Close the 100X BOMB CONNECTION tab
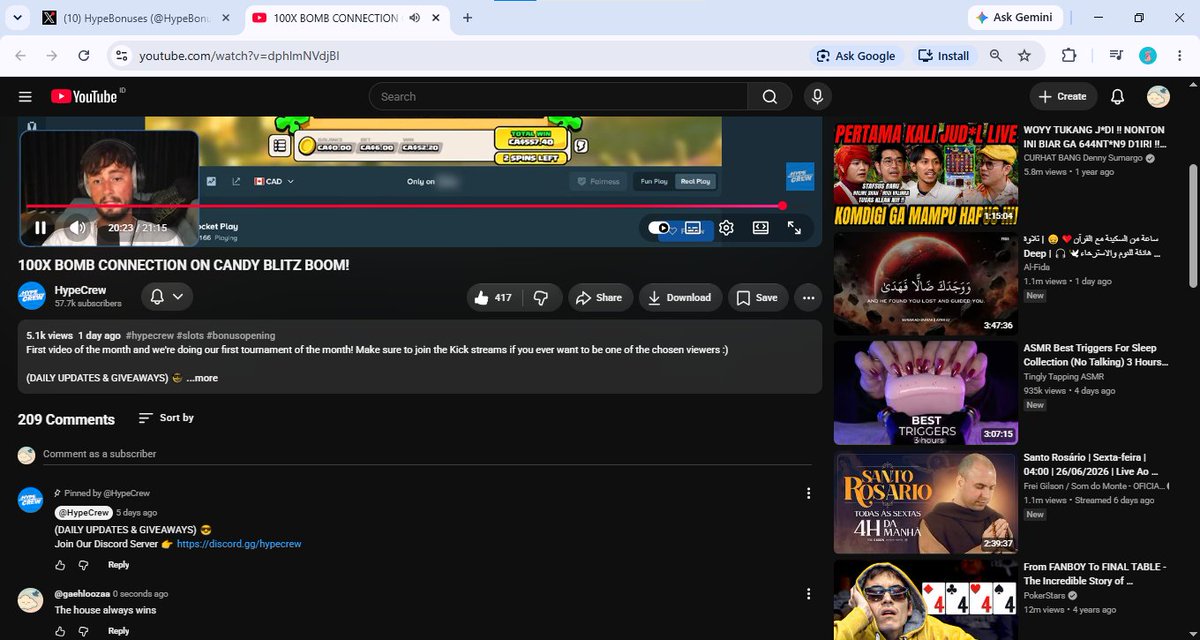Viewport: 1200px width, 640px height. click(x=435, y=18)
